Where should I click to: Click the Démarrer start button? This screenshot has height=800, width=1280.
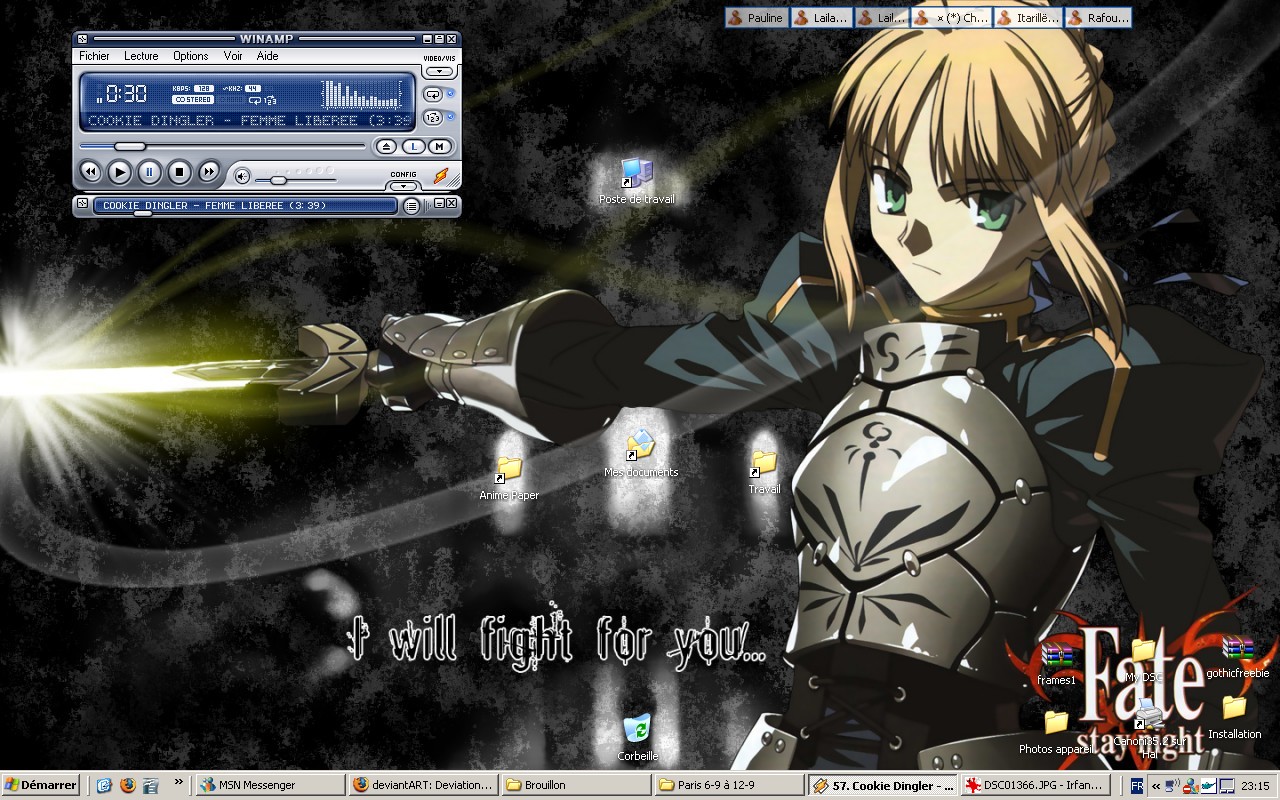[x=40, y=785]
